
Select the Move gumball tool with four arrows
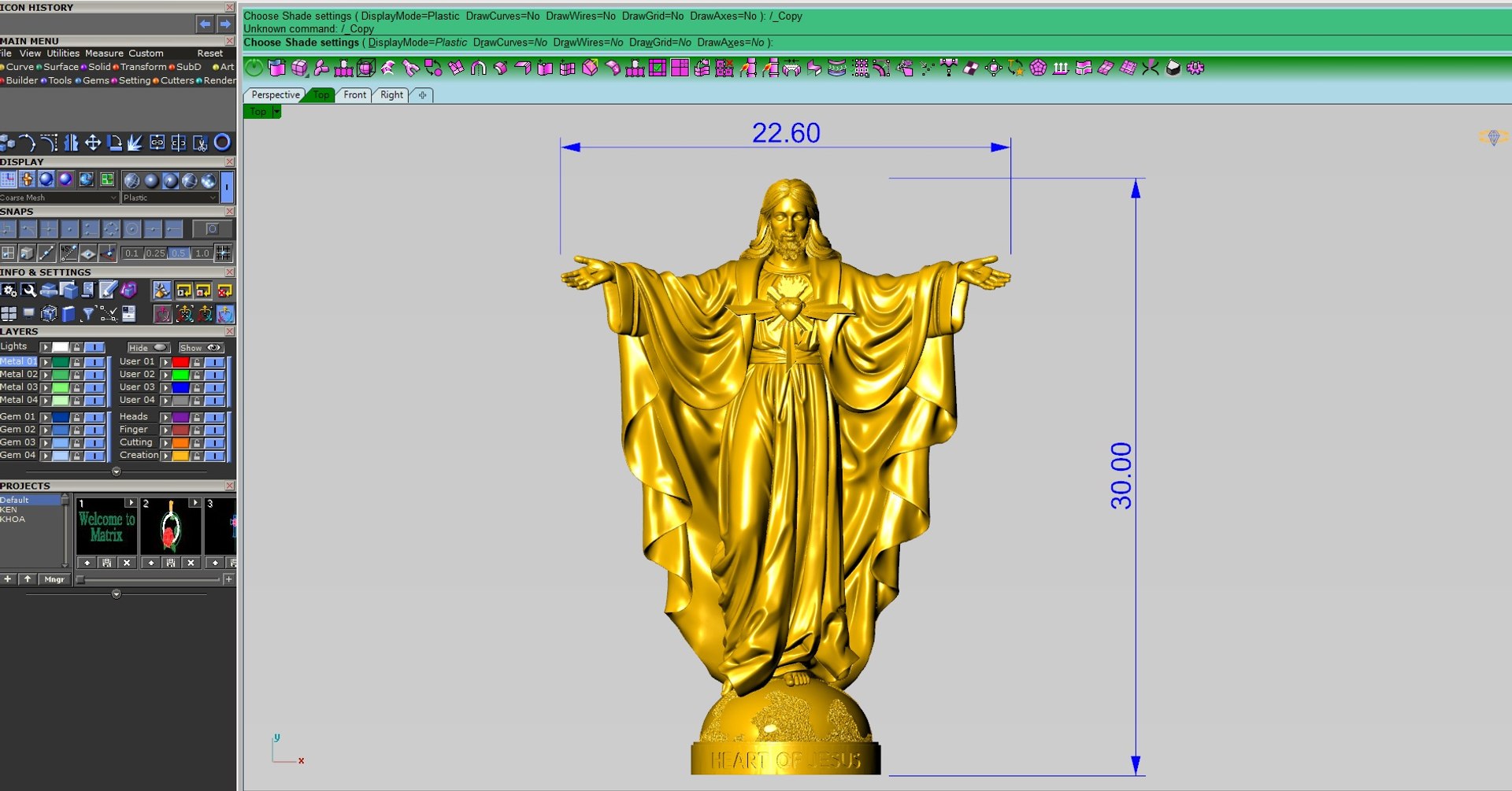tap(92, 142)
